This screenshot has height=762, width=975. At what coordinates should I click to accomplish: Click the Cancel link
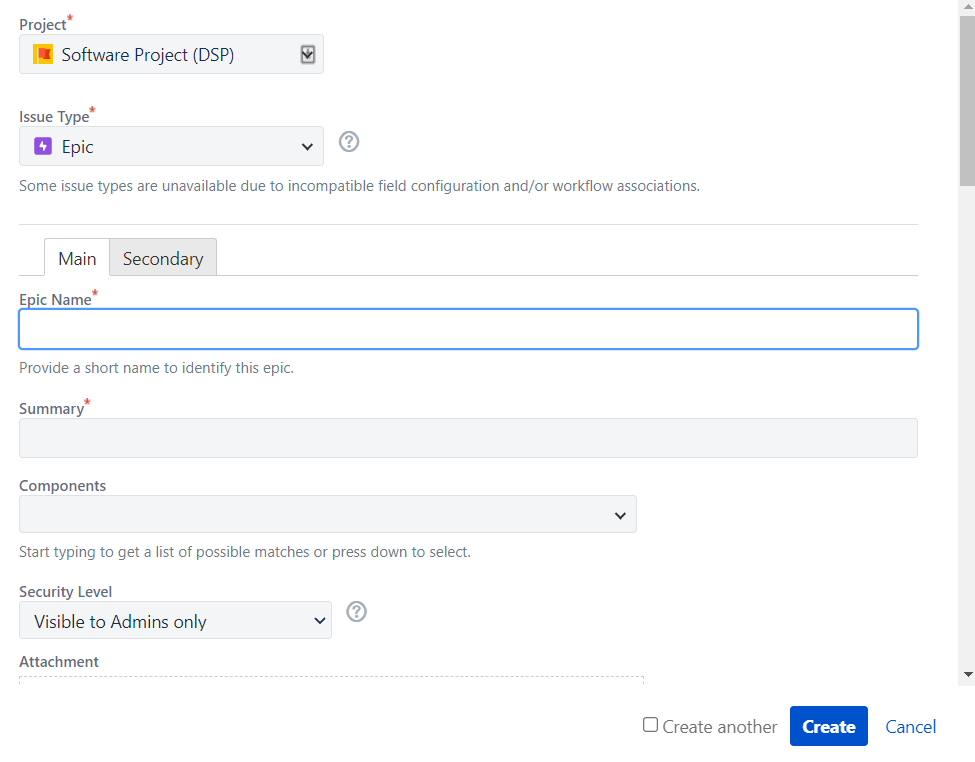pyautogui.click(x=910, y=727)
